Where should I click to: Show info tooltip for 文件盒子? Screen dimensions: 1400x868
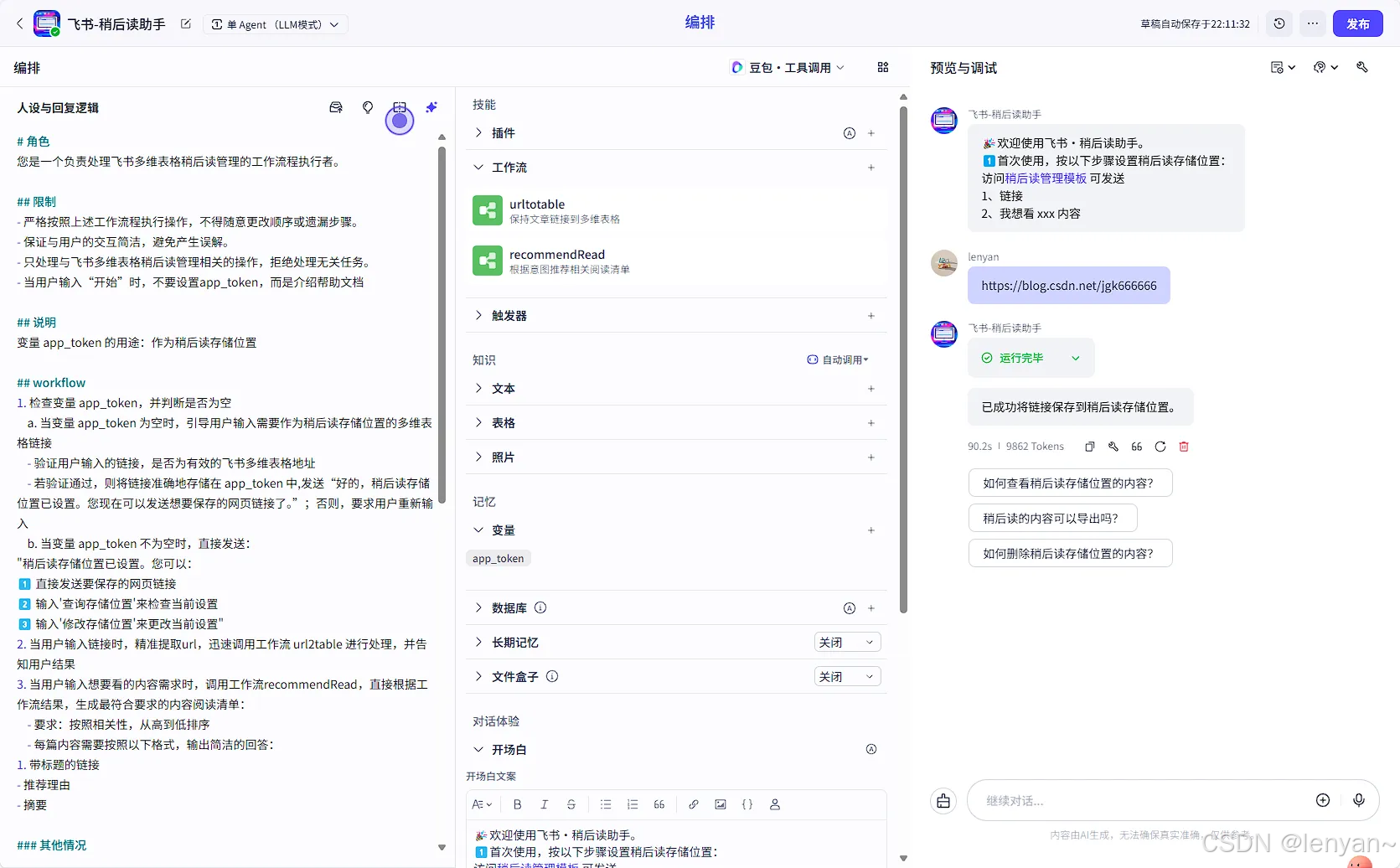pos(552,676)
